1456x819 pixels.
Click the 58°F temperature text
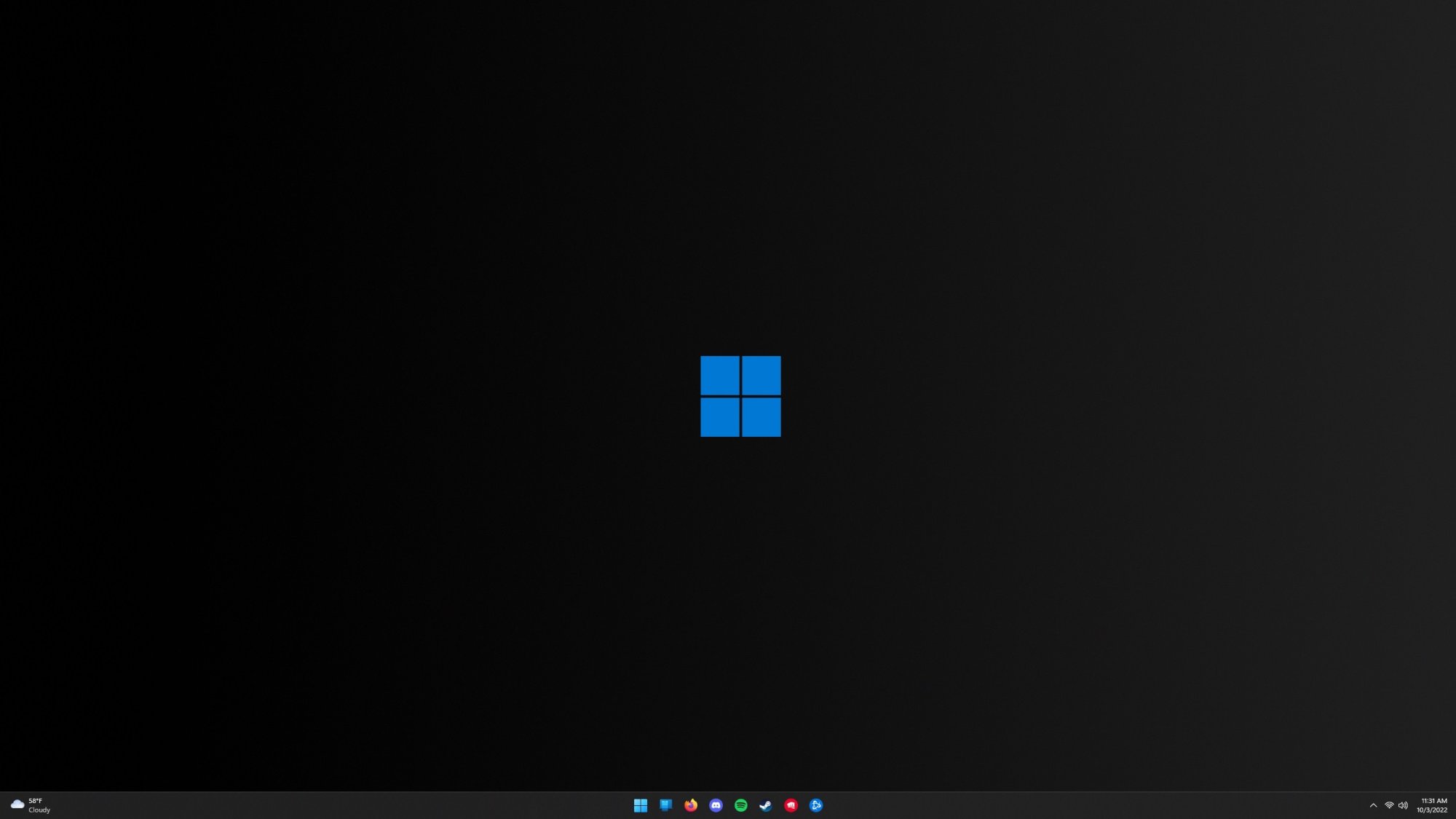pos(35,801)
